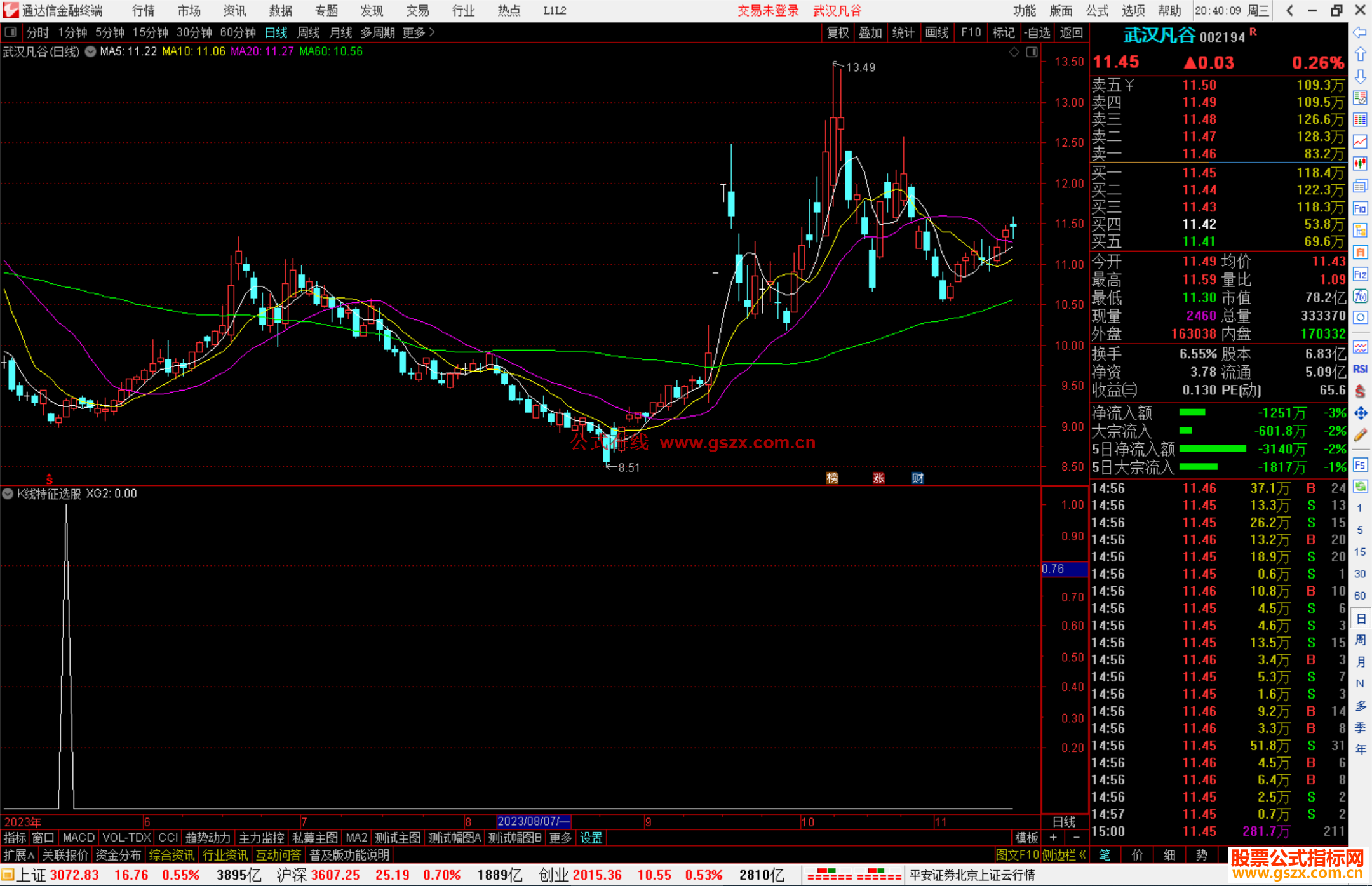Click the up arrow sidebar icon
Screen dimensions: 1372x886
[x=1360, y=55]
